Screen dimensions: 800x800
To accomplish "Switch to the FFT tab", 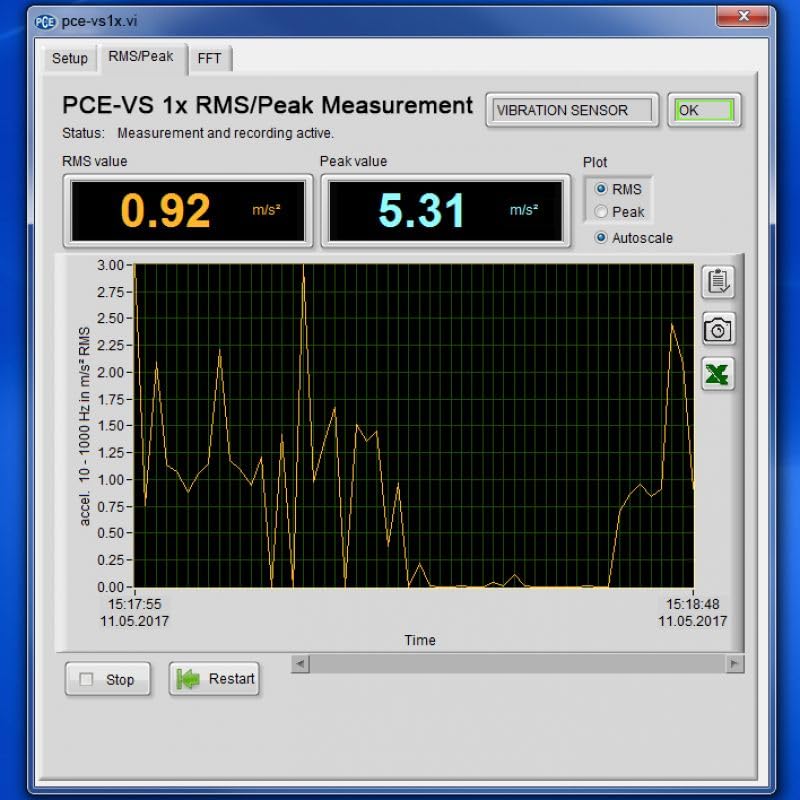I will tap(210, 58).
